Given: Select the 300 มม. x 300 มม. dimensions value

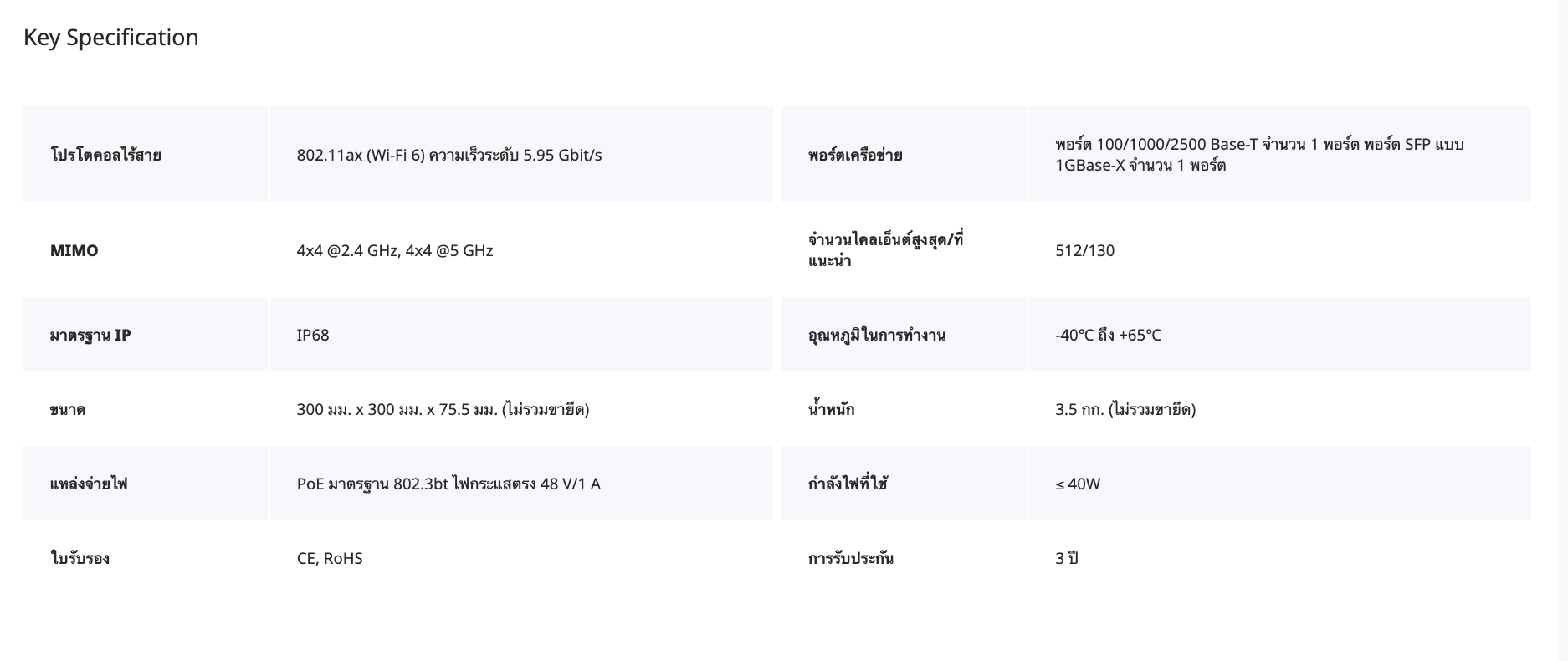Looking at the screenshot, I should click(443, 409).
